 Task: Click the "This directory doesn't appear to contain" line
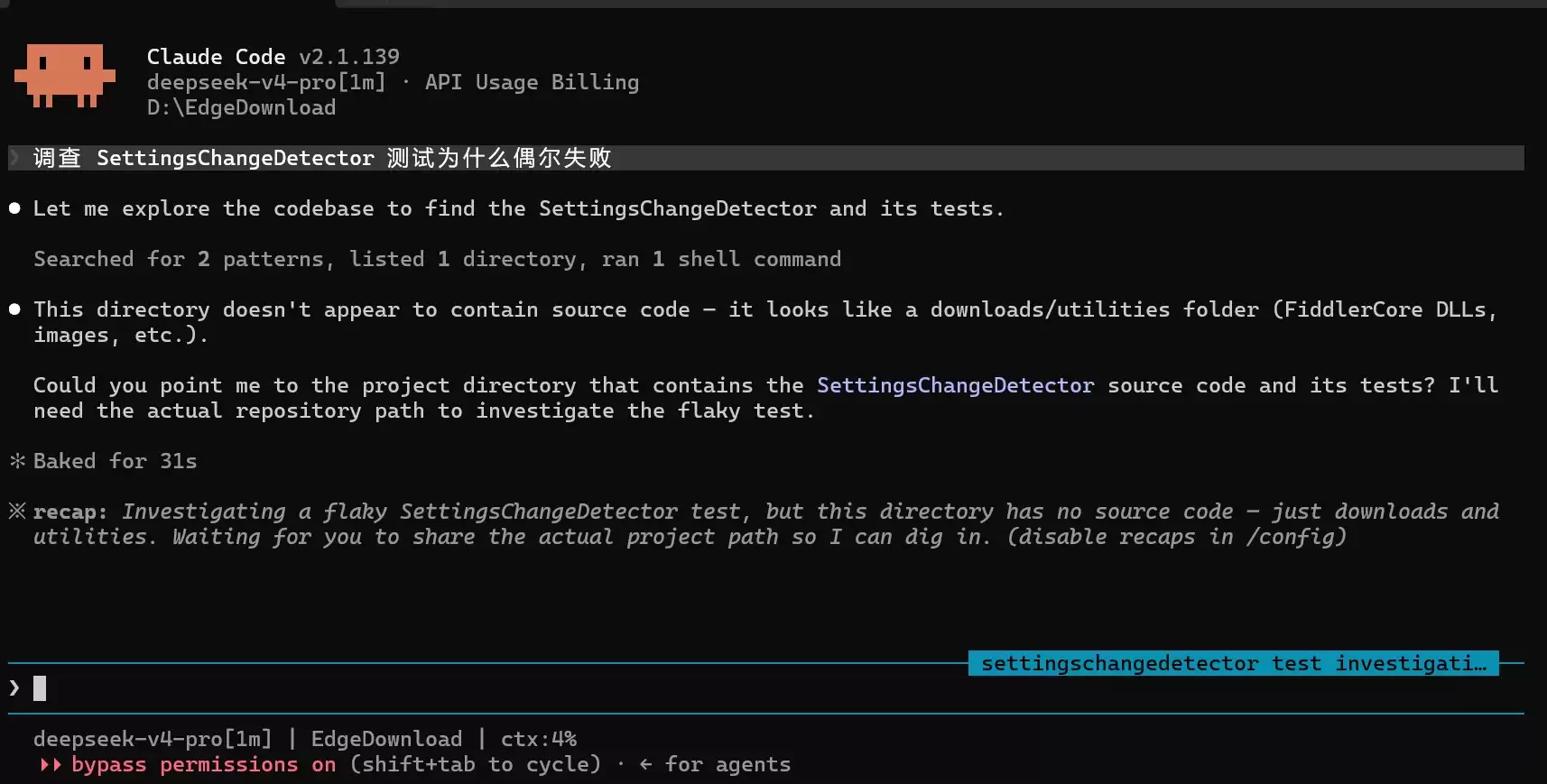point(765,309)
